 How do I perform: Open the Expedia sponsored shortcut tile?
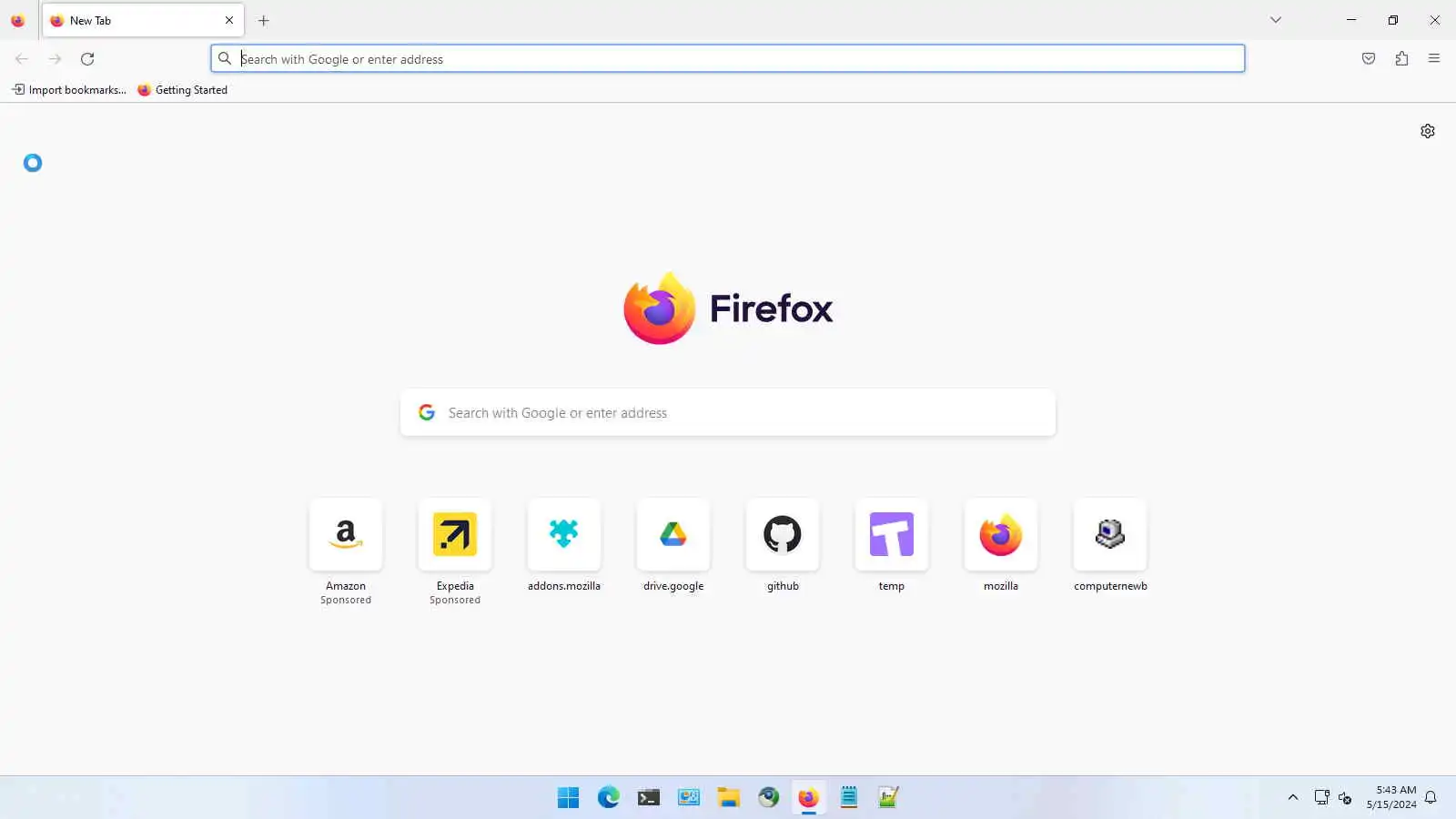[455, 534]
